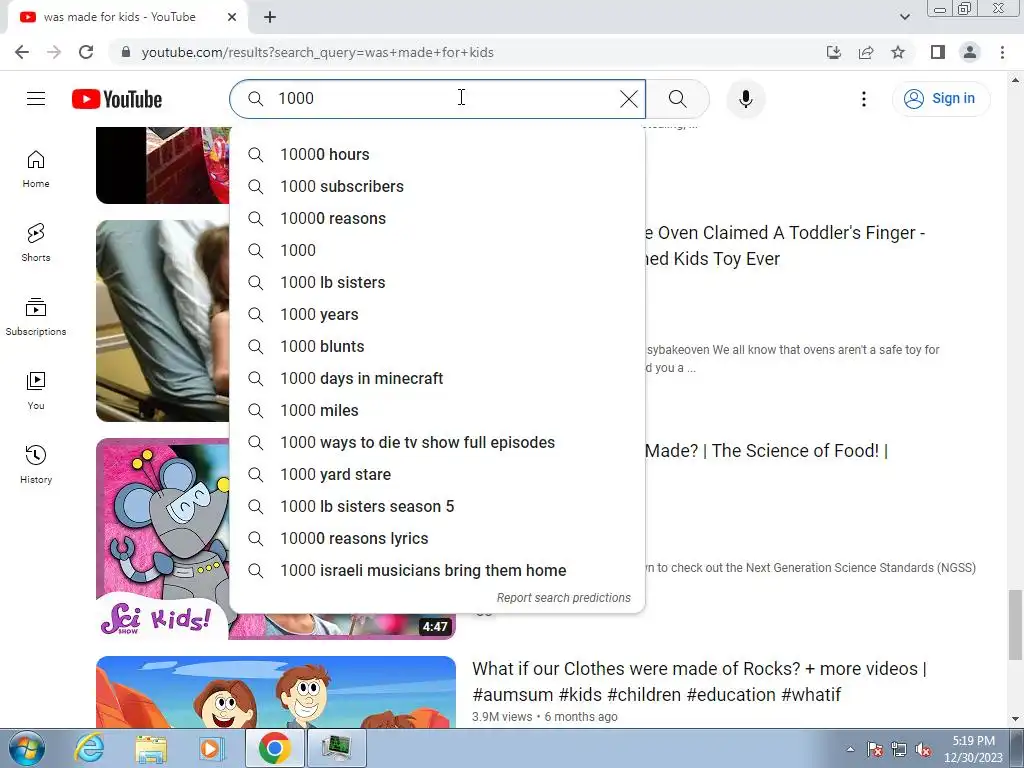Select suggestion "10000 reasons"
This screenshot has width=1024, height=768.
(x=437, y=218)
